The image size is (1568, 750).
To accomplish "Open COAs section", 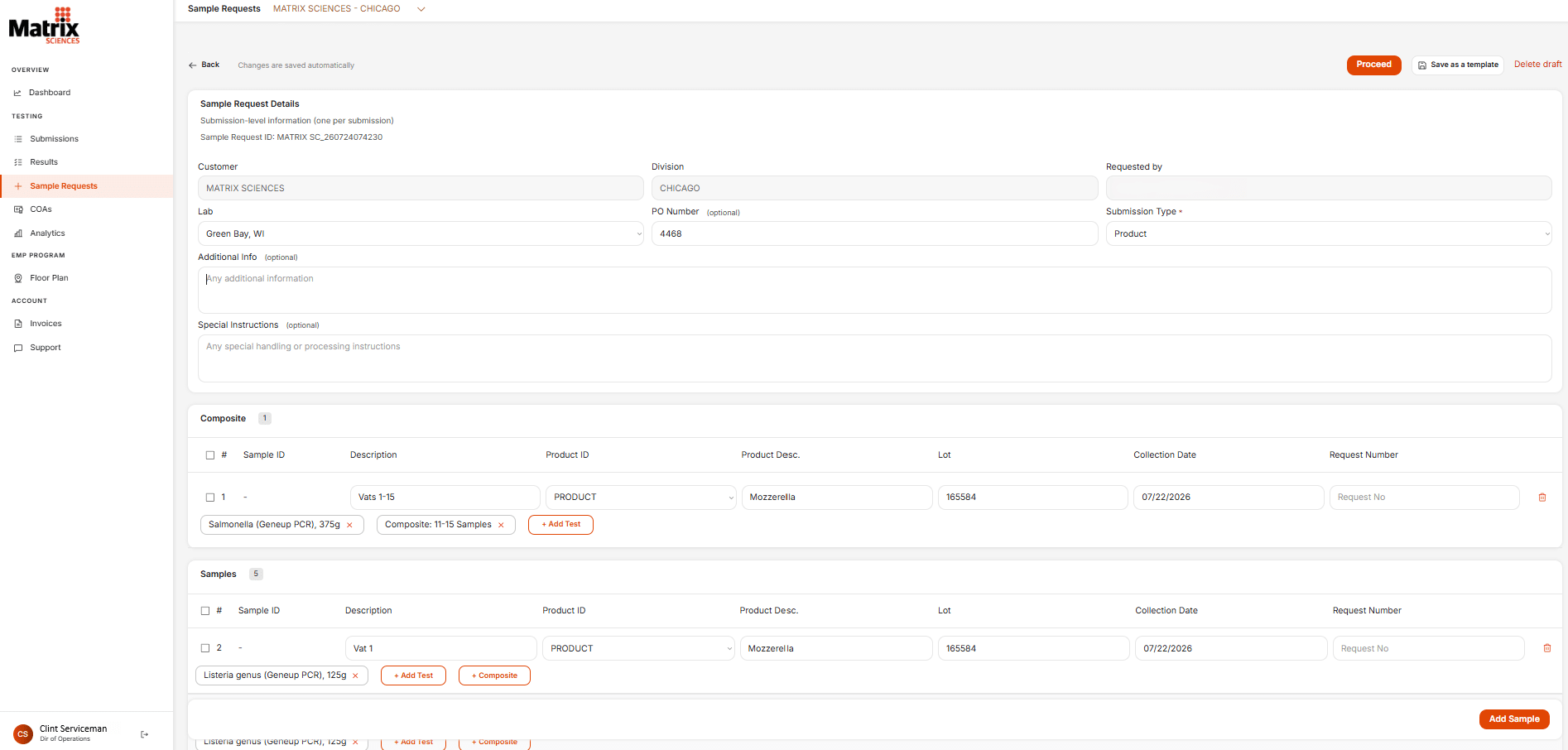I will click(41, 209).
